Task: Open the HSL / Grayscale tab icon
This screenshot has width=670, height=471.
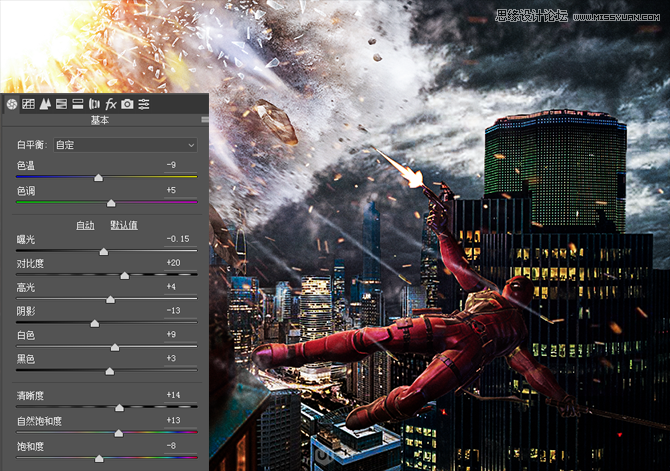Action: (62, 104)
